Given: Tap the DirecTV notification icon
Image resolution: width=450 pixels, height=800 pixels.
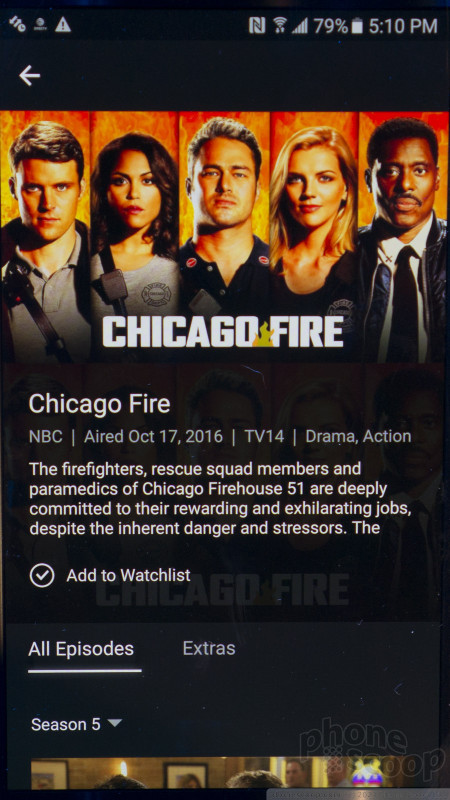Looking at the screenshot, I should point(41,24).
